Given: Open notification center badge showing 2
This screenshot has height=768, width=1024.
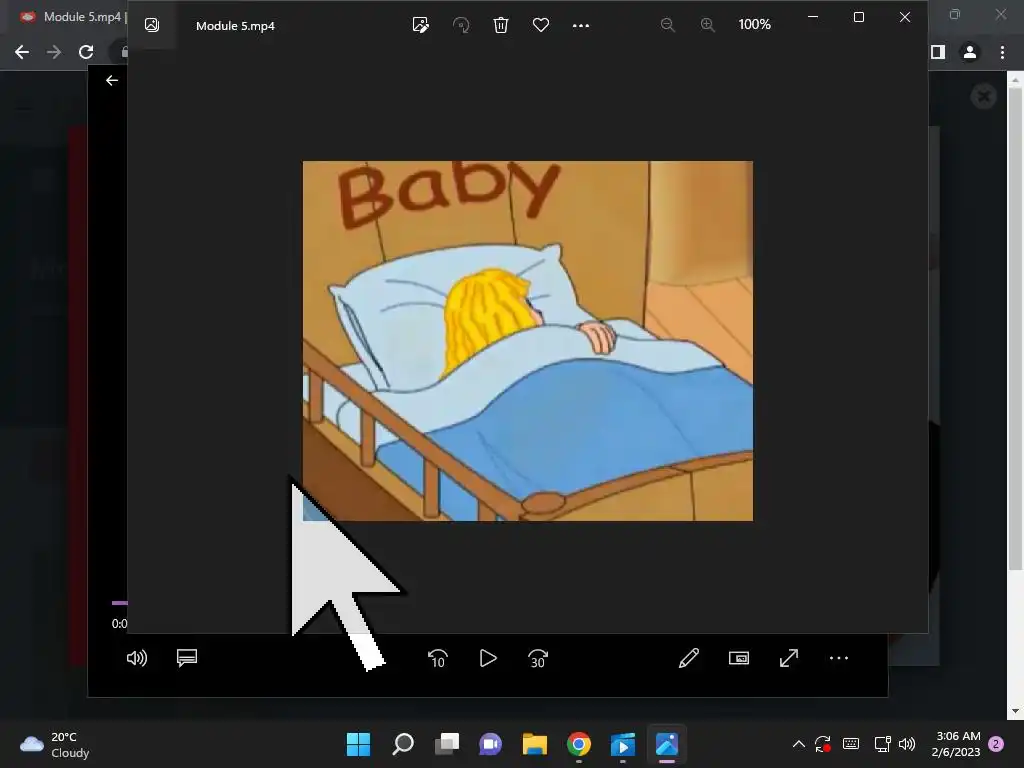Looking at the screenshot, I should point(996,744).
